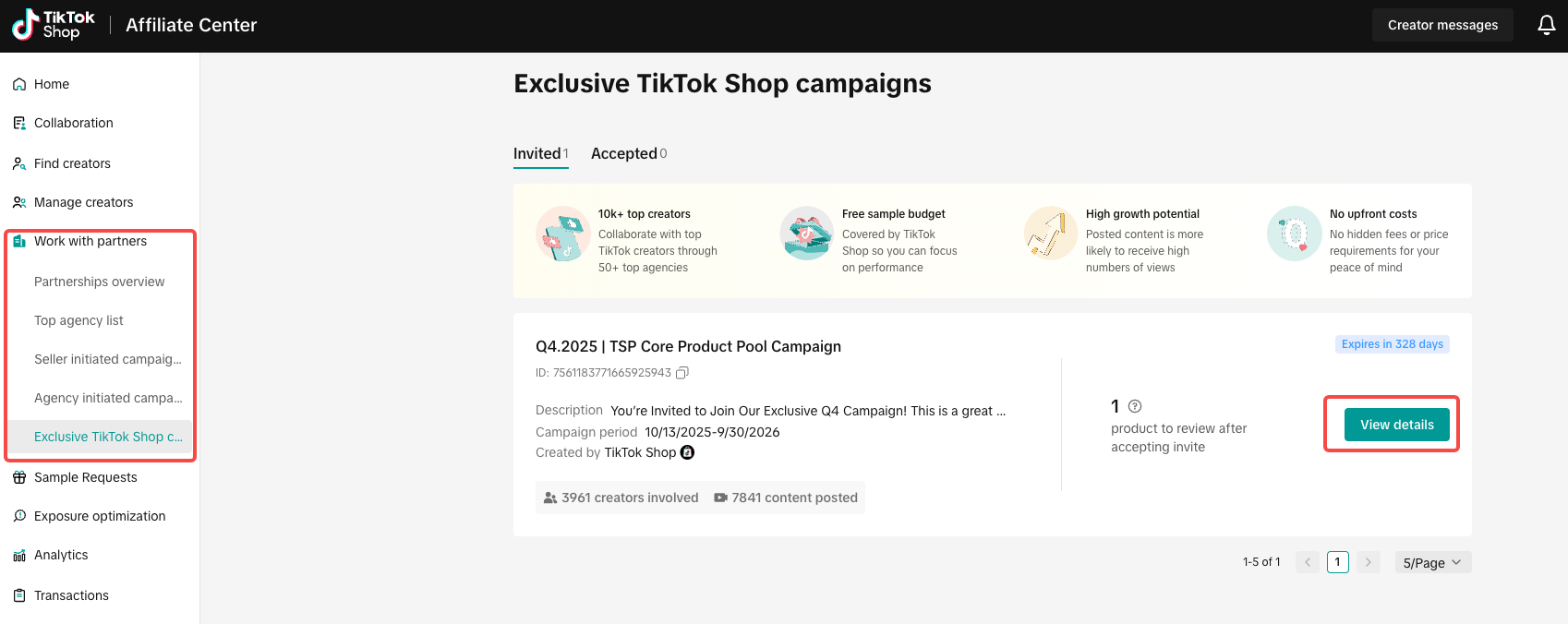
Task: Go to next page arrow
Action: (1369, 562)
